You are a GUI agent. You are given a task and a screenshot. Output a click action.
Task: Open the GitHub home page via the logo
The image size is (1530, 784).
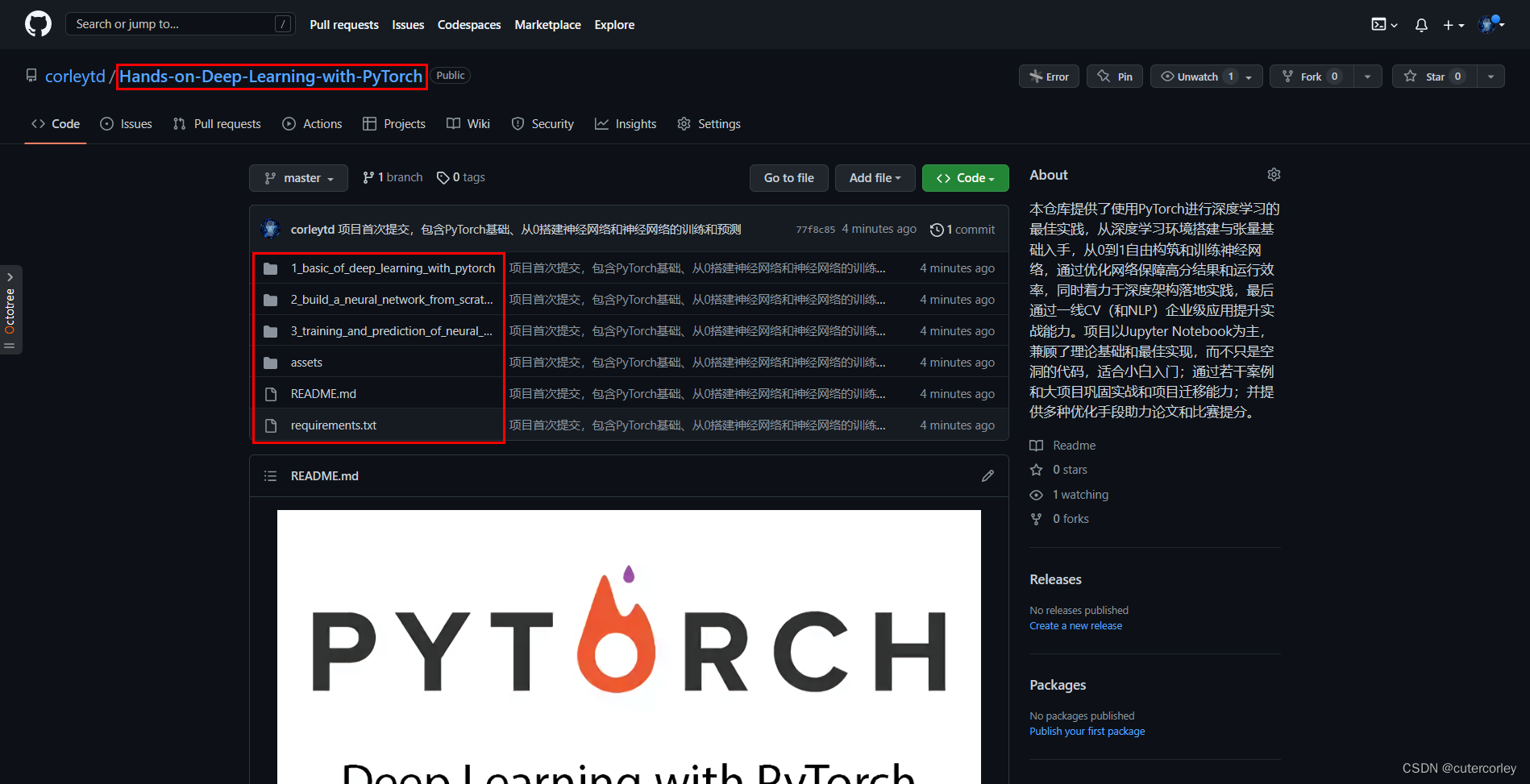(37, 23)
